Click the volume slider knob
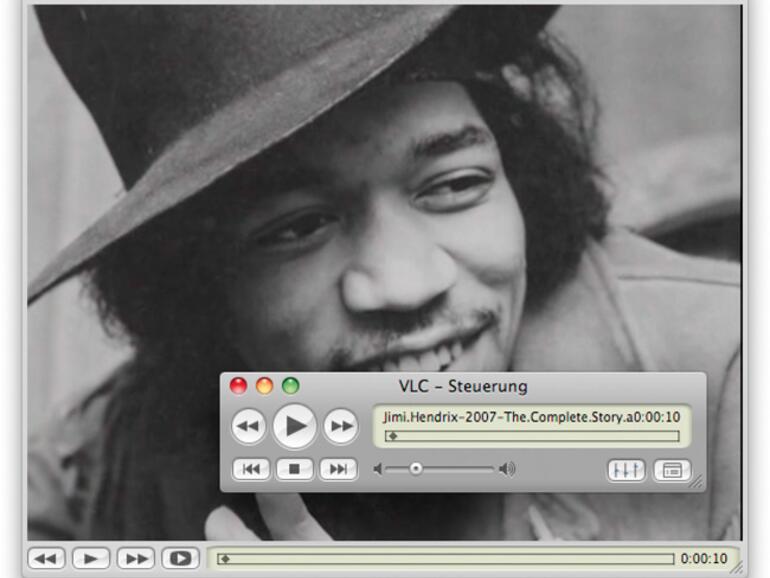Screen dimensions: 770x578 pos(416,468)
